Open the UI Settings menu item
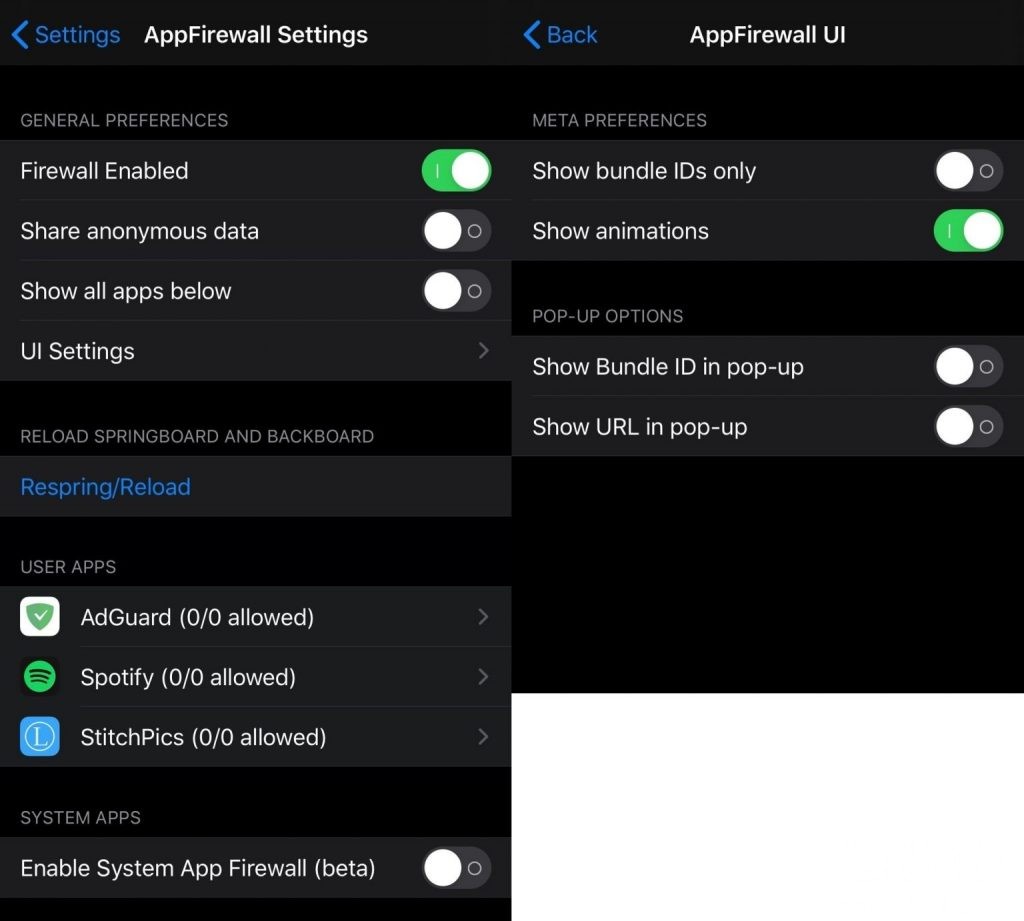 pos(78,351)
